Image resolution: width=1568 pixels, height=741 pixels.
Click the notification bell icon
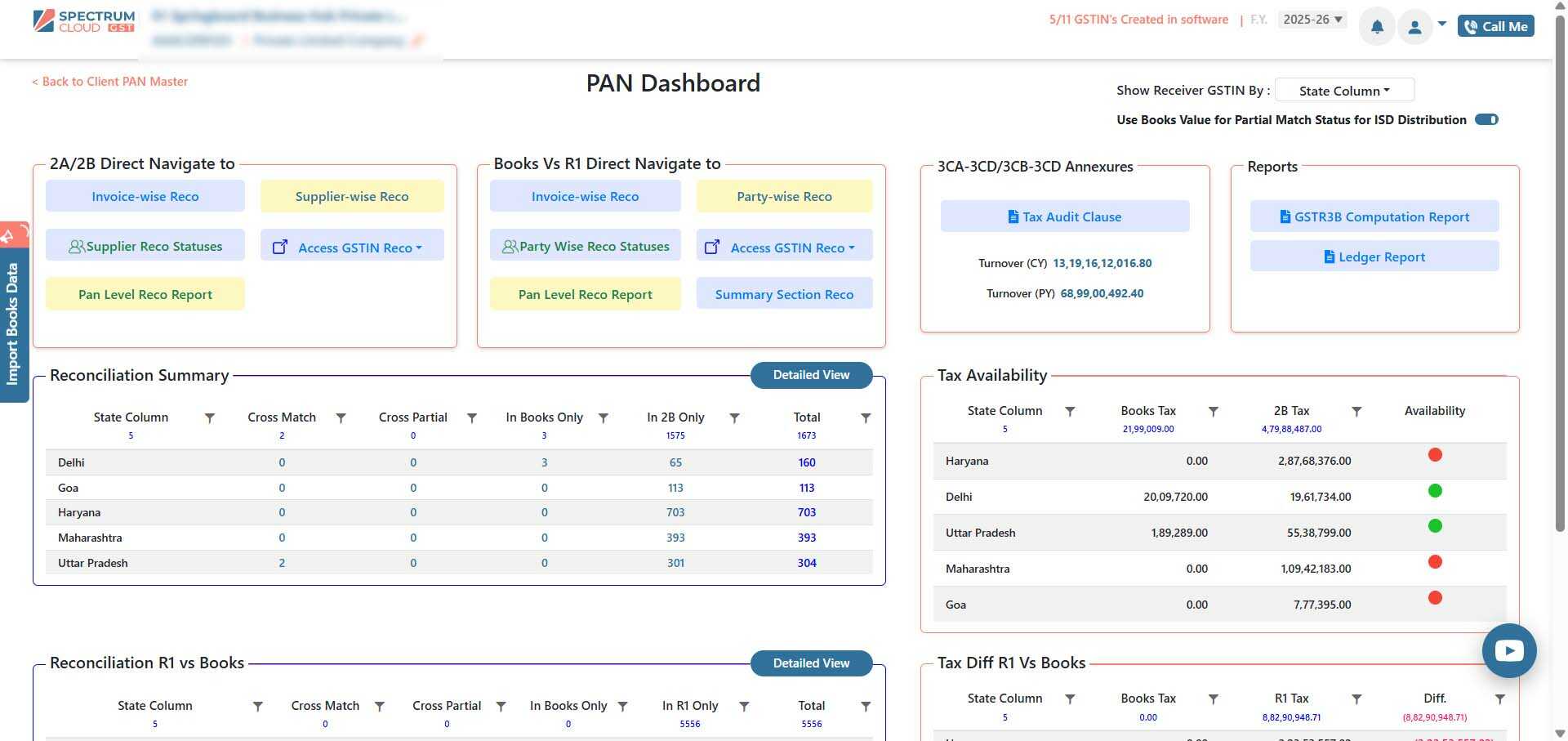[x=1377, y=27]
